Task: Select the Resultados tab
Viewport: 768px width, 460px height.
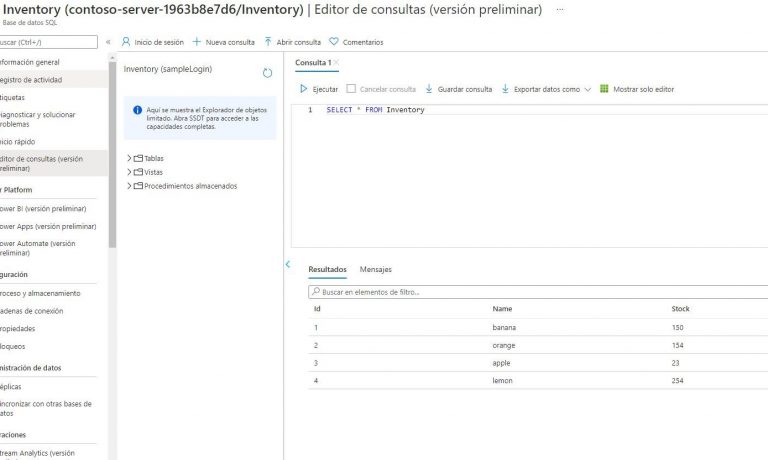Action: coord(327,269)
